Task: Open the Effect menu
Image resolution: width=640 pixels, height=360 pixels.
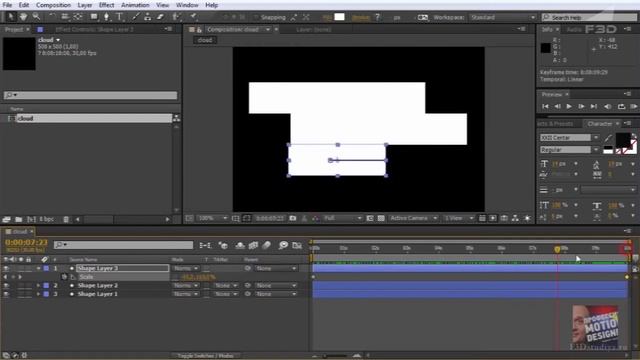Action: [x=106, y=5]
